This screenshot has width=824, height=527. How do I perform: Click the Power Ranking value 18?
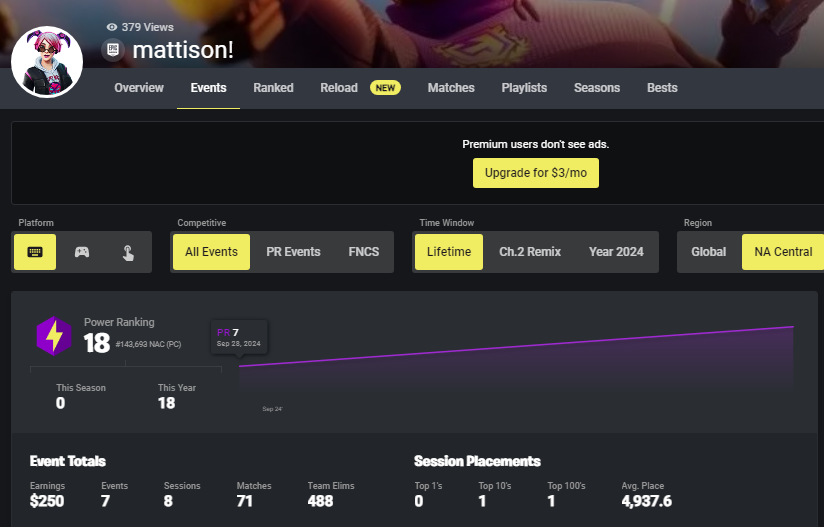click(97, 343)
